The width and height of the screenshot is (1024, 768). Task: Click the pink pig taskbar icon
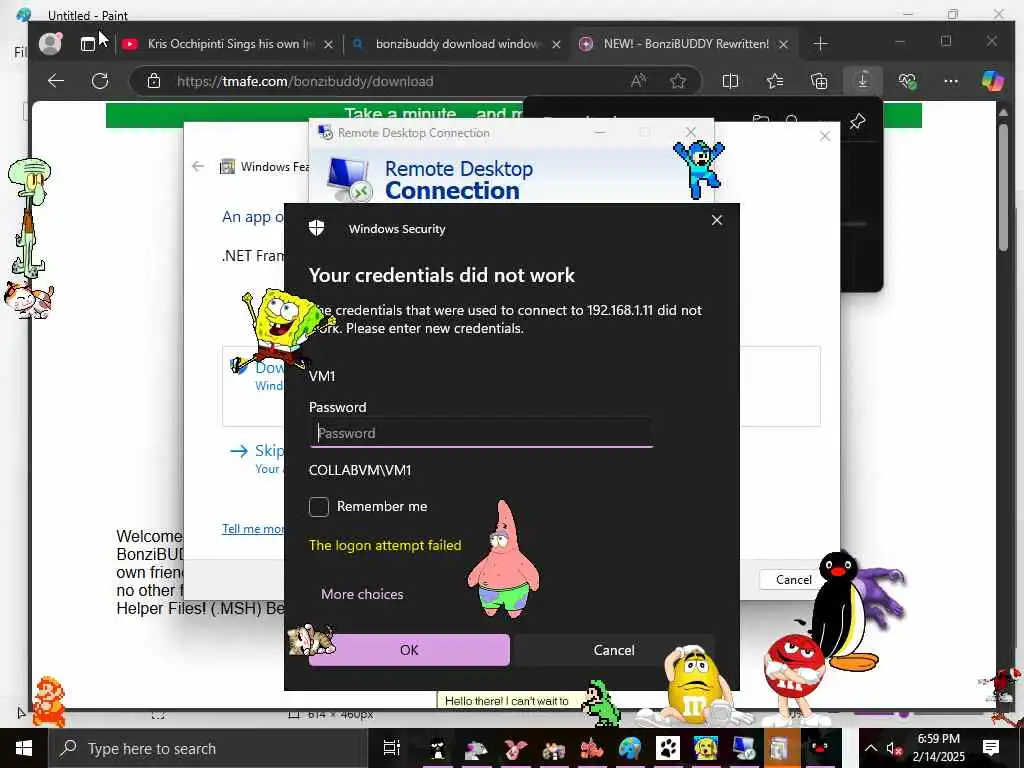pos(515,748)
